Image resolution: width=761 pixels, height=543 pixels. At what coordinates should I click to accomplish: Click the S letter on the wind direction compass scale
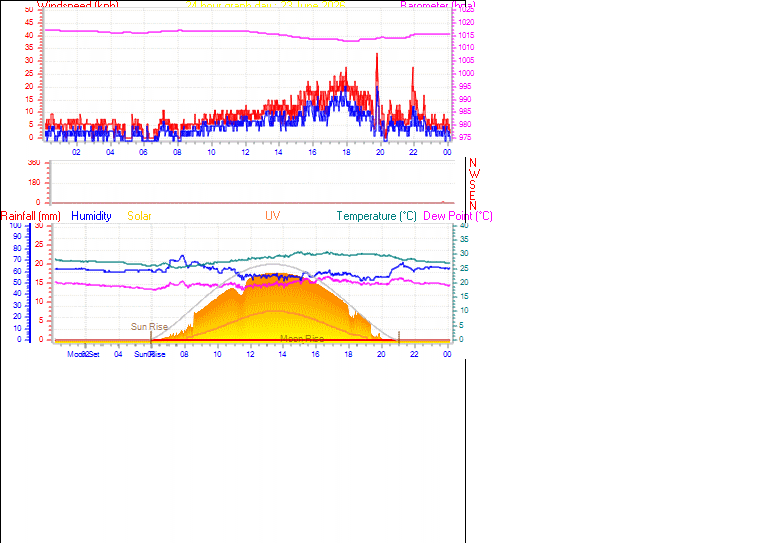click(x=472, y=185)
